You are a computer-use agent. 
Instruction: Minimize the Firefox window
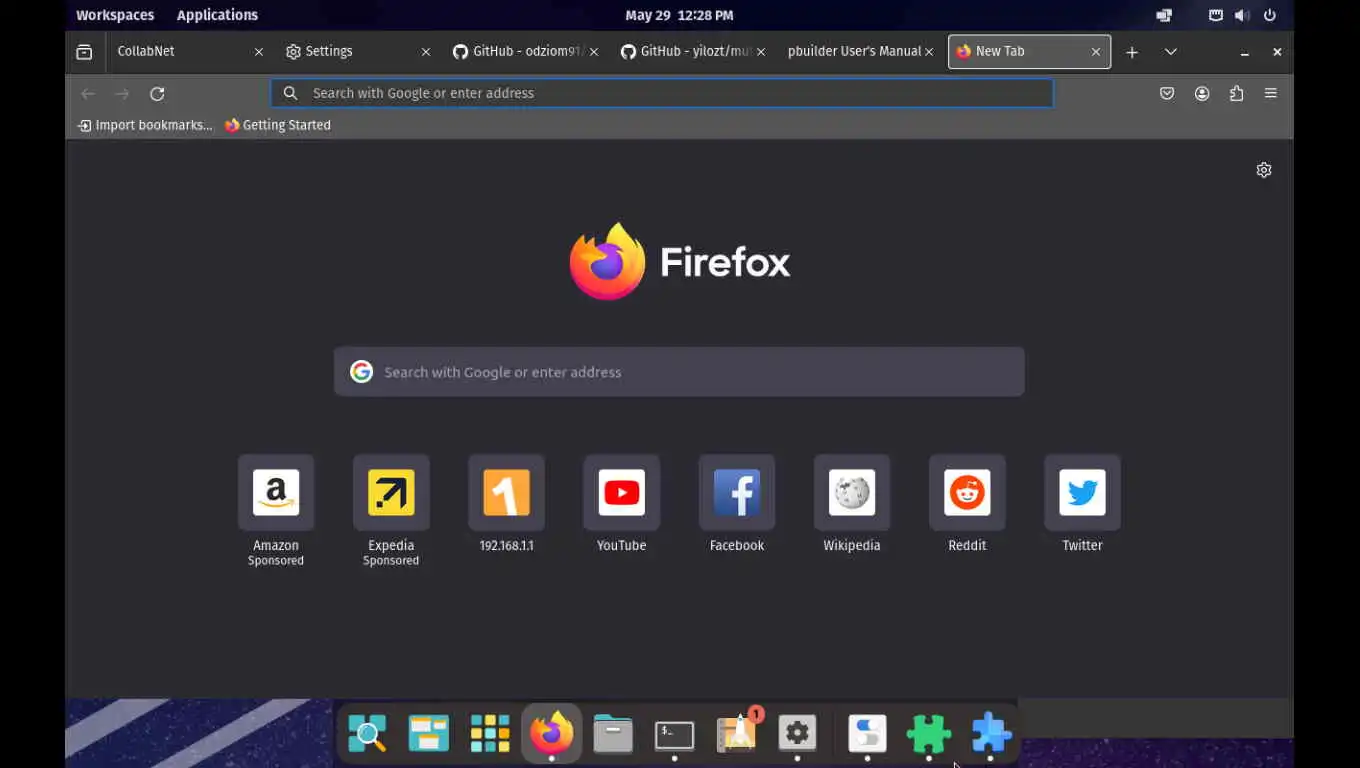1244,53
